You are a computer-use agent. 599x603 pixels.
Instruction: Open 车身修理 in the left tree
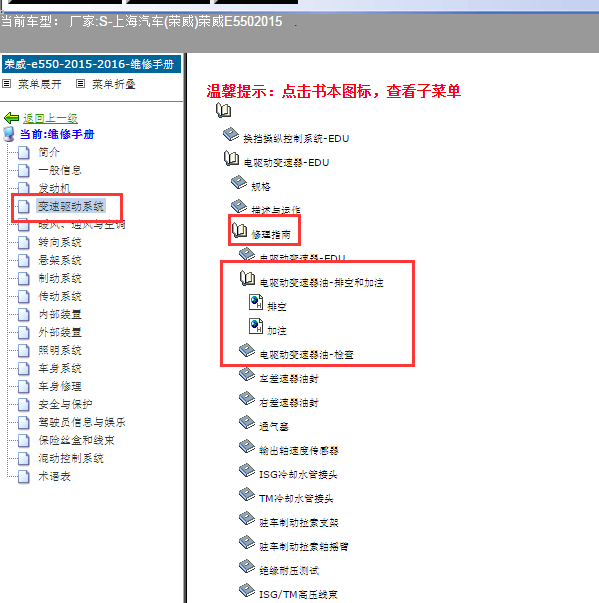click(x=60, y=386)
